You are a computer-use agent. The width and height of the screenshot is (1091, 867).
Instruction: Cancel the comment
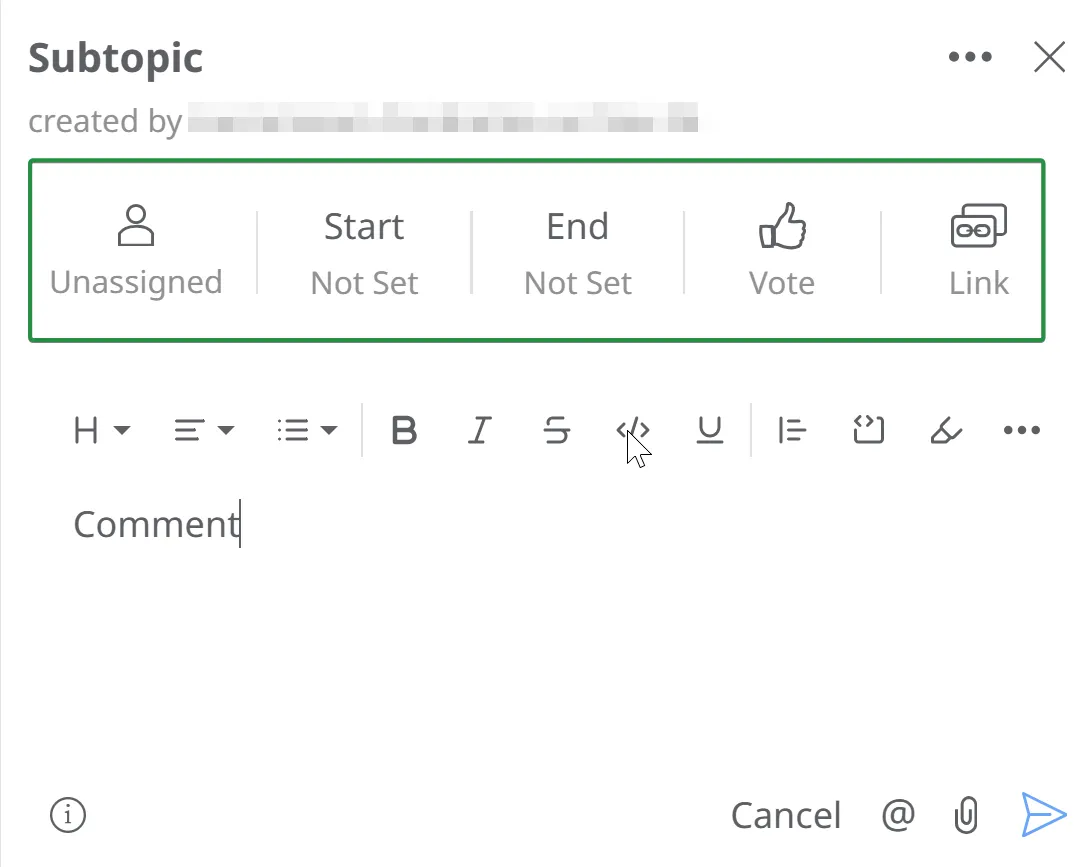[786, 816]
